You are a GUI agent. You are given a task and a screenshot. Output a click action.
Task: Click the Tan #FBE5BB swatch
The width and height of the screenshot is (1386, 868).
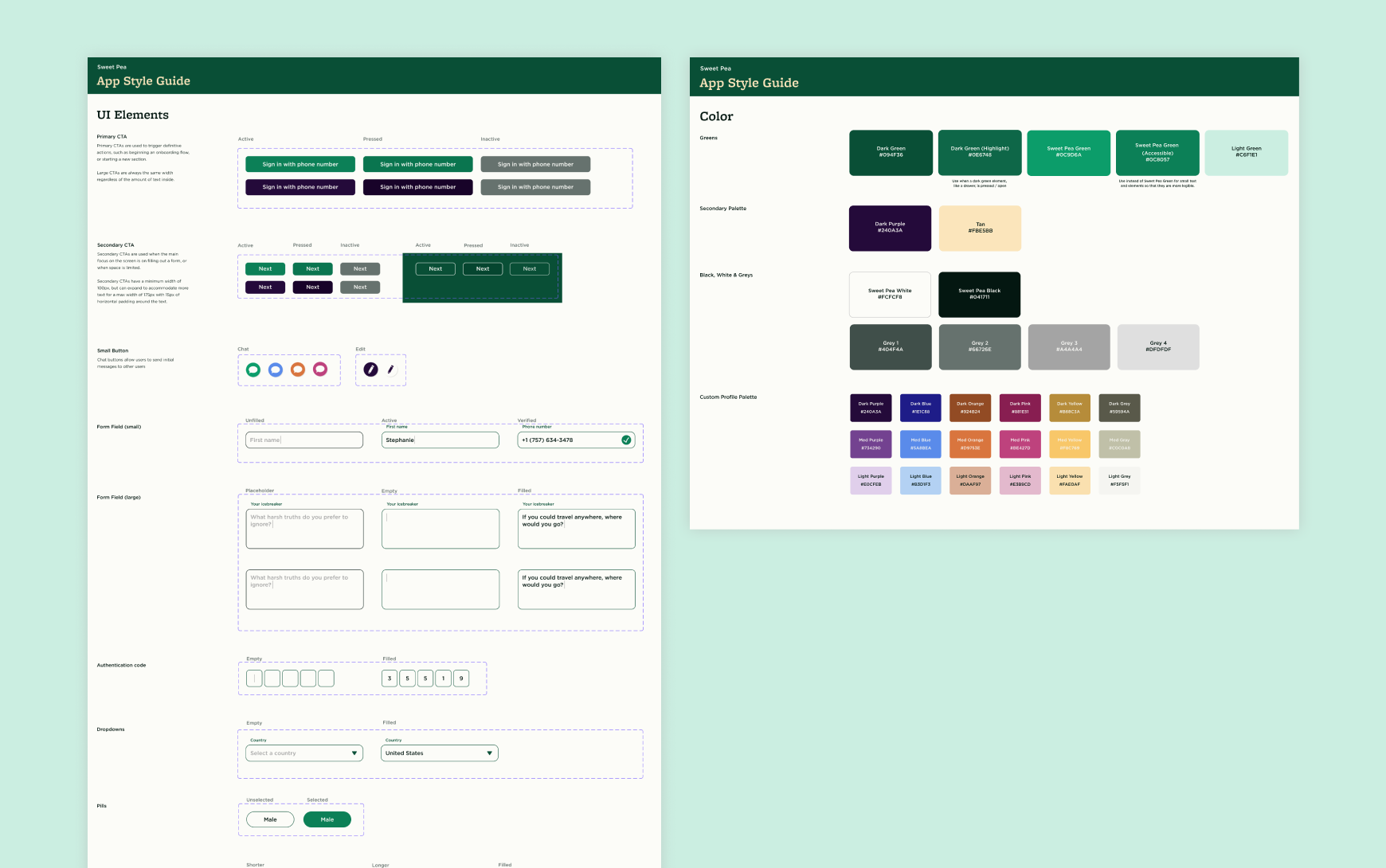pos(979,228)
